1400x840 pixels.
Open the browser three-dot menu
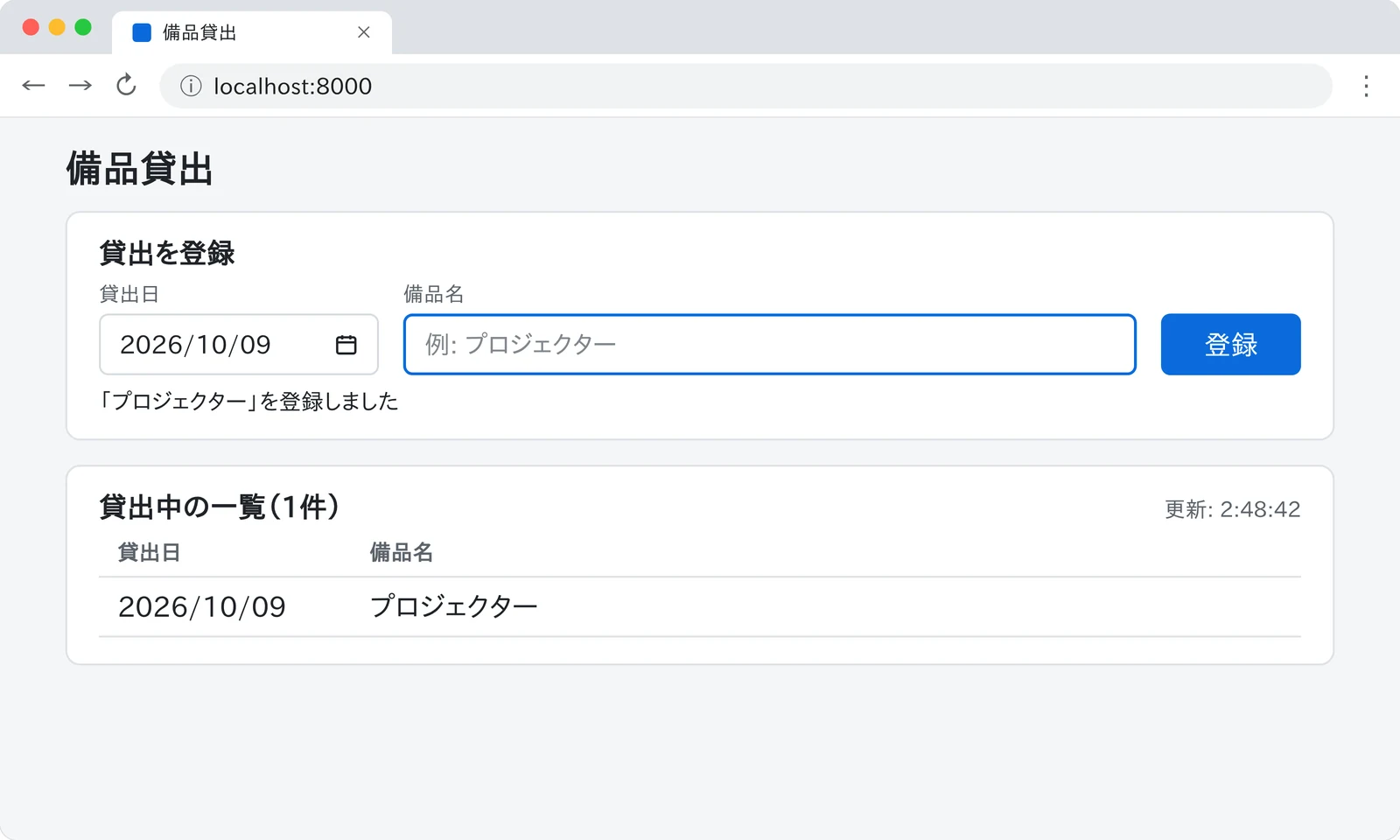point(1366,86)
